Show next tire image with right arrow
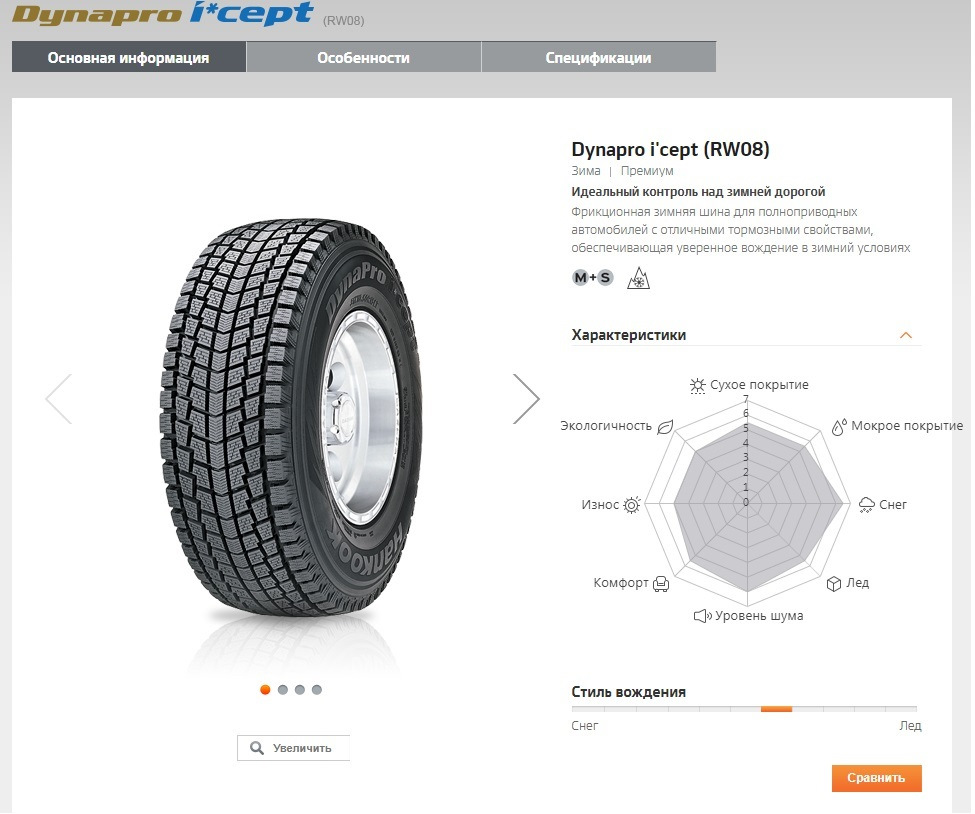 [x=526, y=399]
